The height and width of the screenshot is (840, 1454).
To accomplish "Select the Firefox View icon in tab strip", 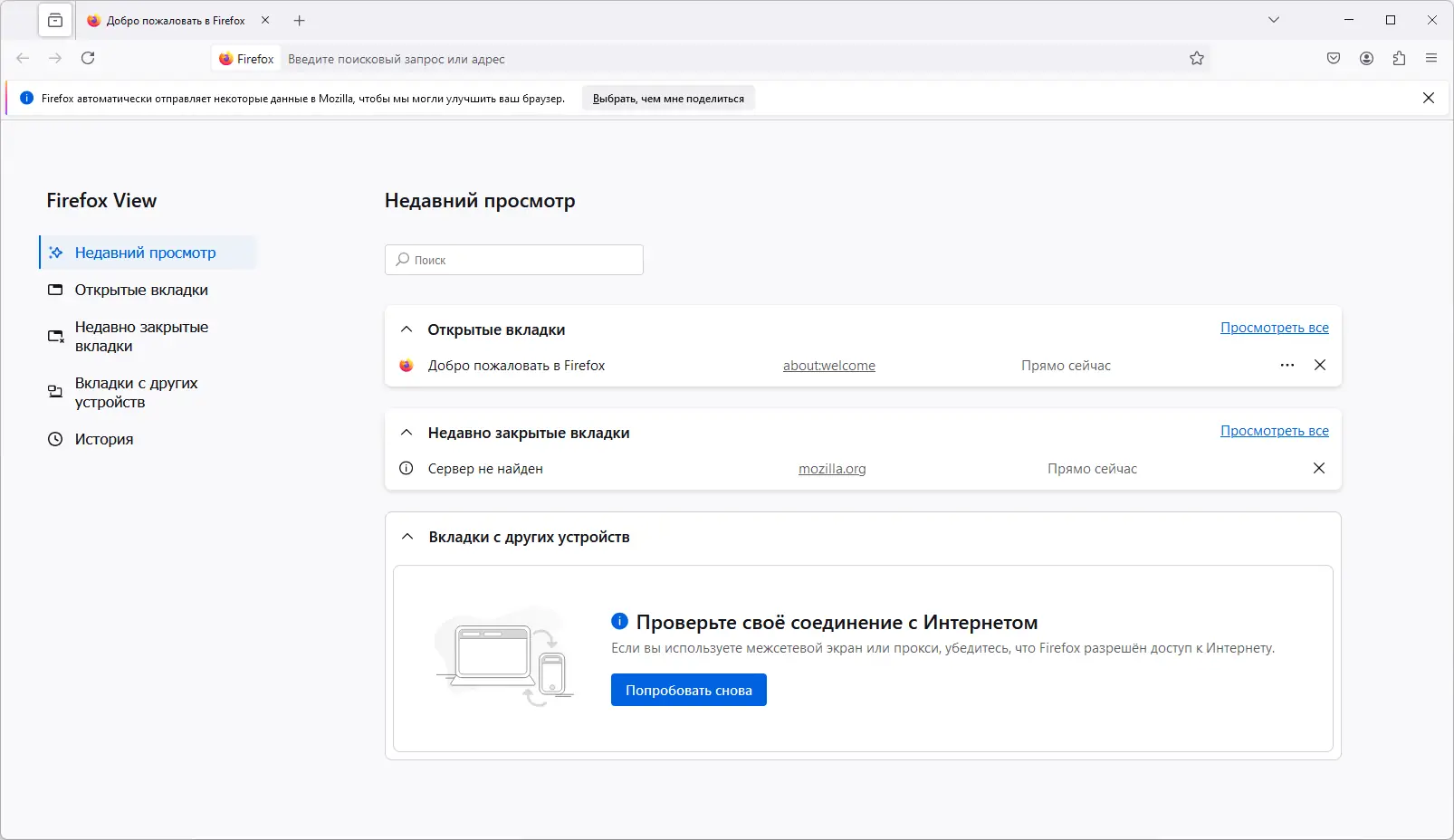I will 54,19.
